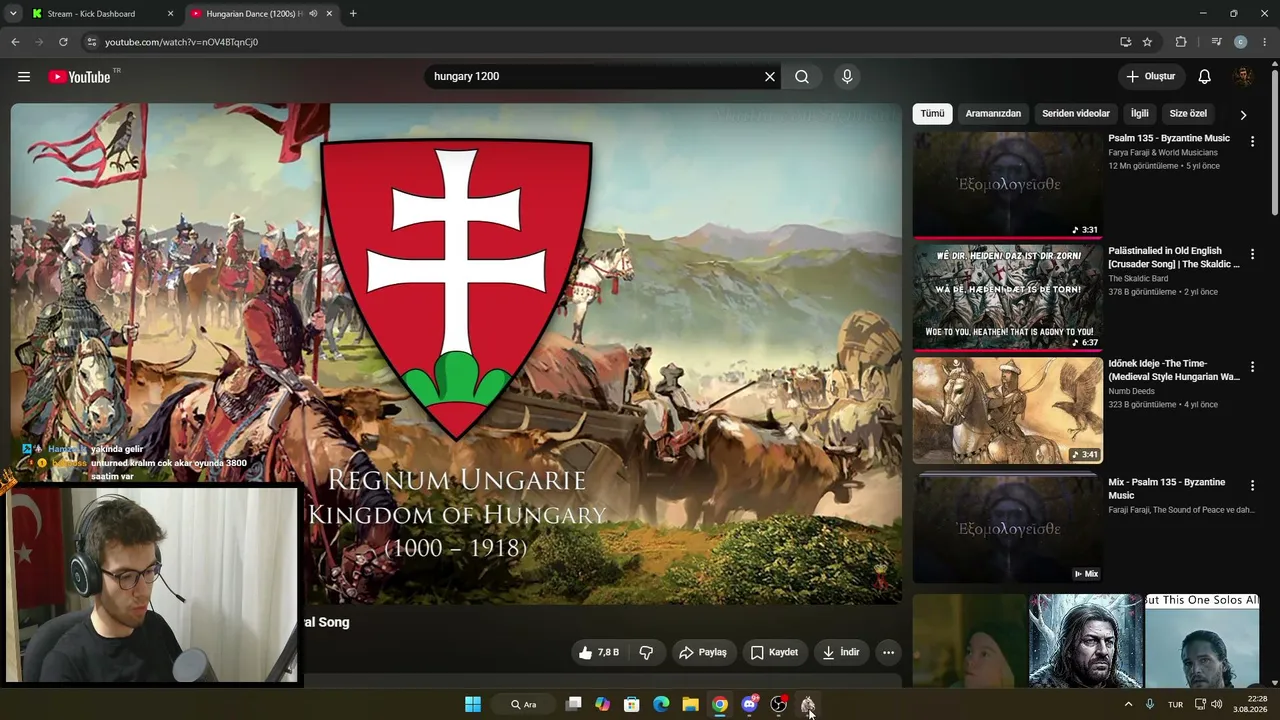Close the Hungarian Dance YouTube tab
Viewport: 1280px width, 720px height.
point(329,14)
